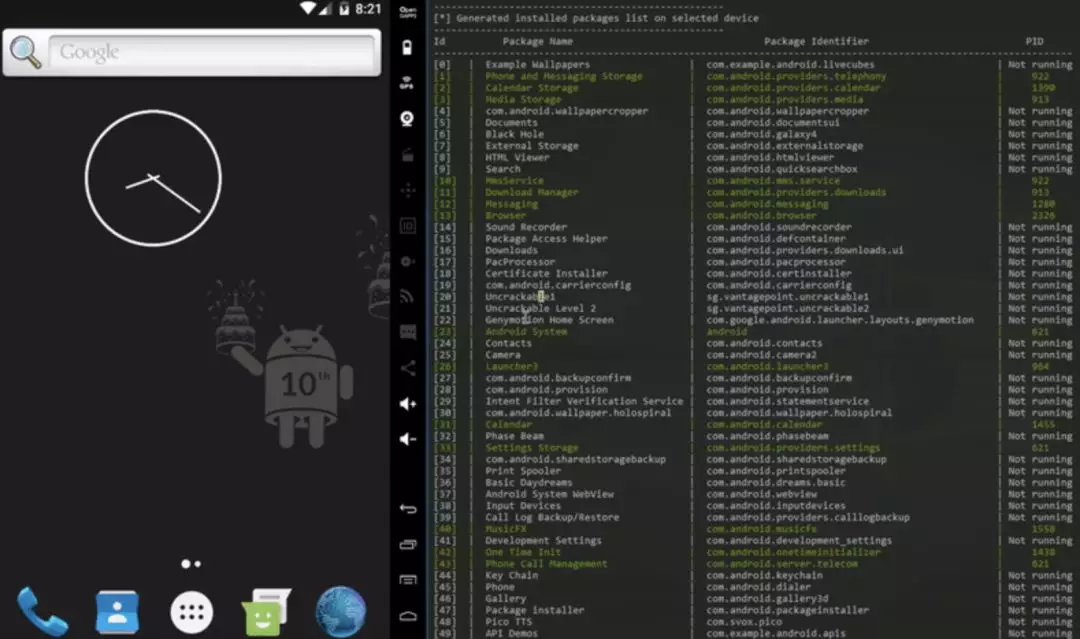This screenshot has height=639, width=1080.
Task: Click "Basic Daydreams" package name
Action: tap(528, 483)
